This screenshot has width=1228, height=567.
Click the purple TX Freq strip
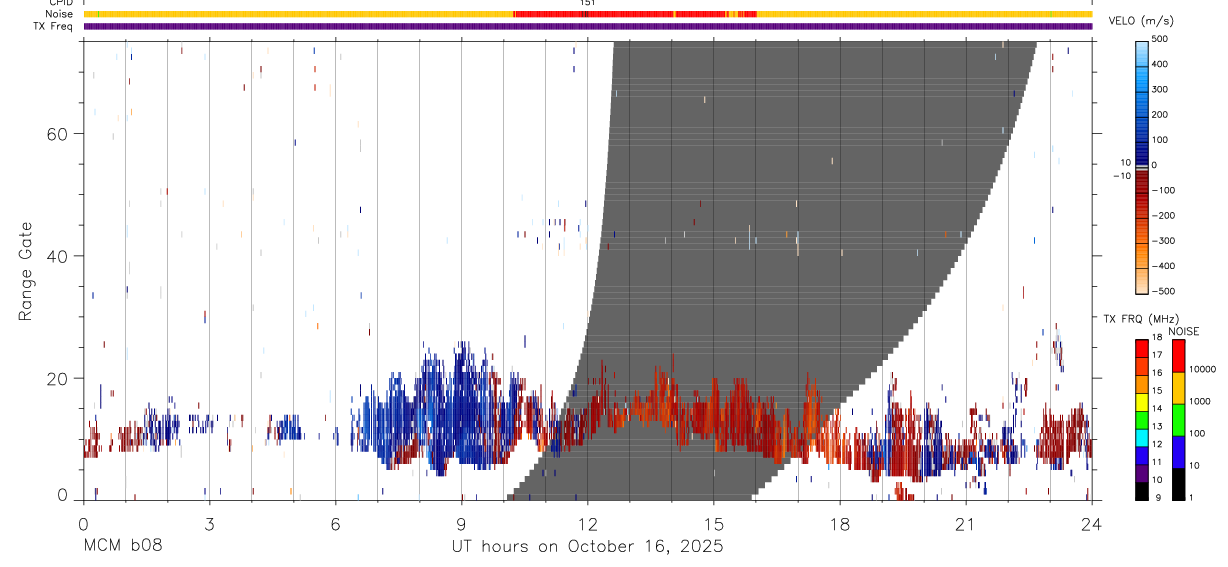[x=588, y=26]
